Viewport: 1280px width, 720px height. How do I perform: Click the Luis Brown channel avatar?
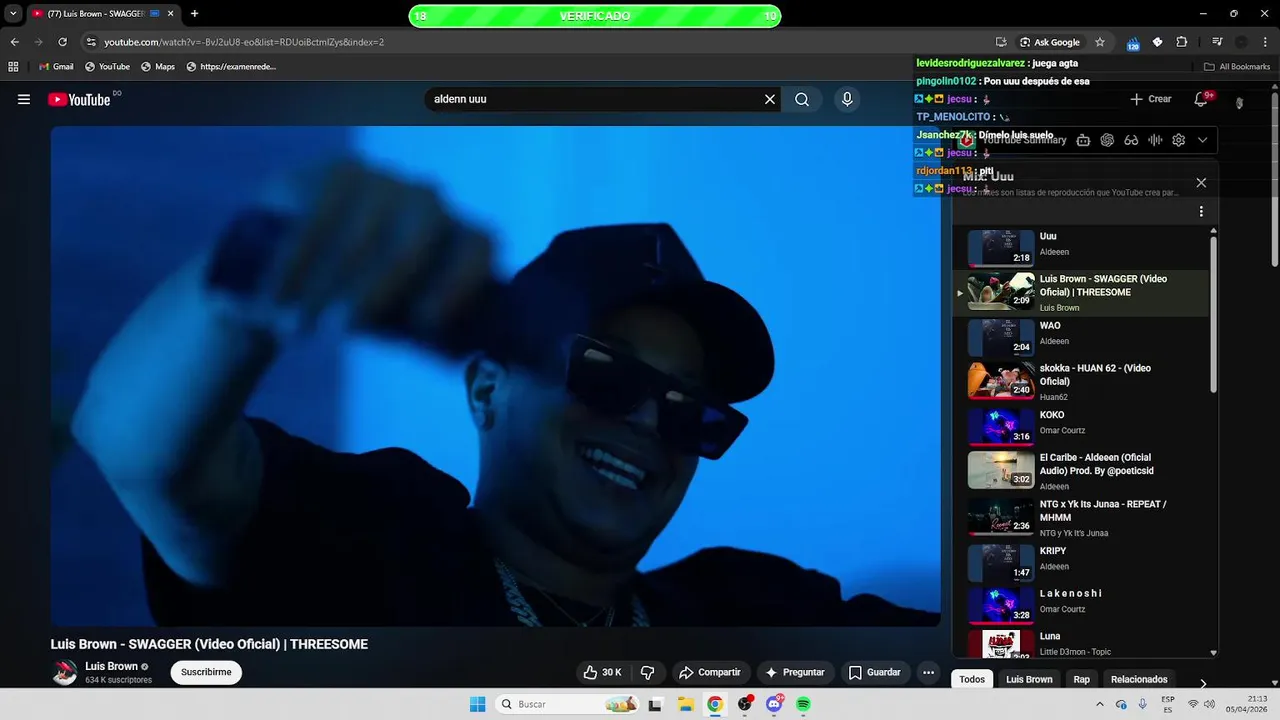tap(65, 672)
